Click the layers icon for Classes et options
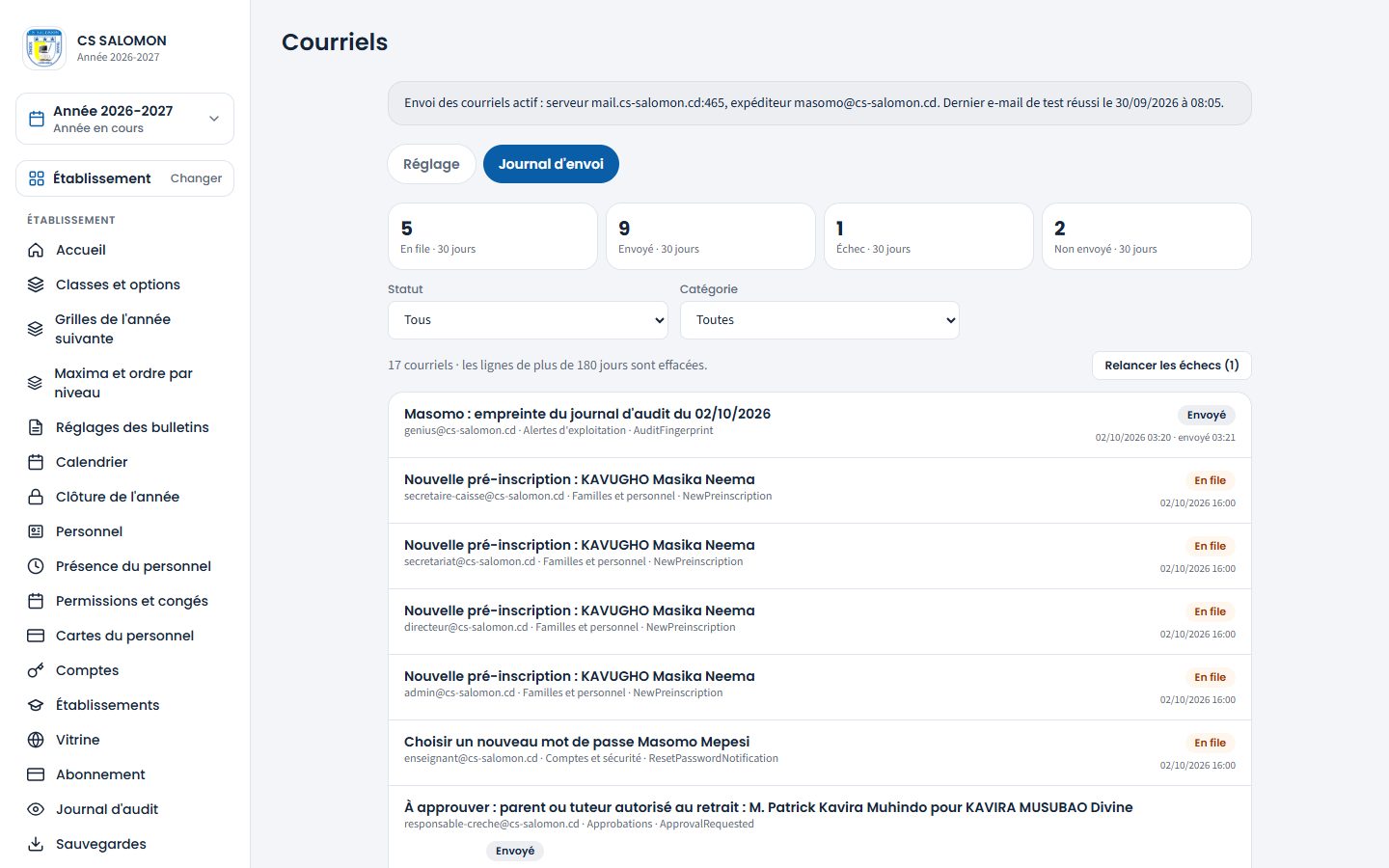The height and width of the screenshot is (868, 1389). pos(36,285)
